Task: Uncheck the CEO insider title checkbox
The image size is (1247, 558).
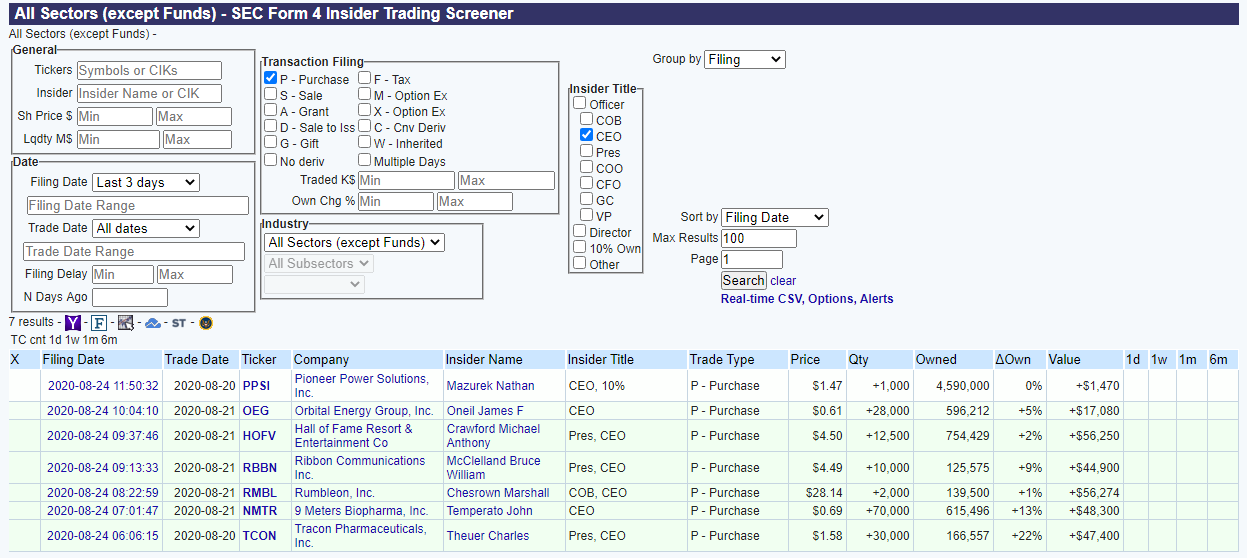Action: (x=587, y=135)
